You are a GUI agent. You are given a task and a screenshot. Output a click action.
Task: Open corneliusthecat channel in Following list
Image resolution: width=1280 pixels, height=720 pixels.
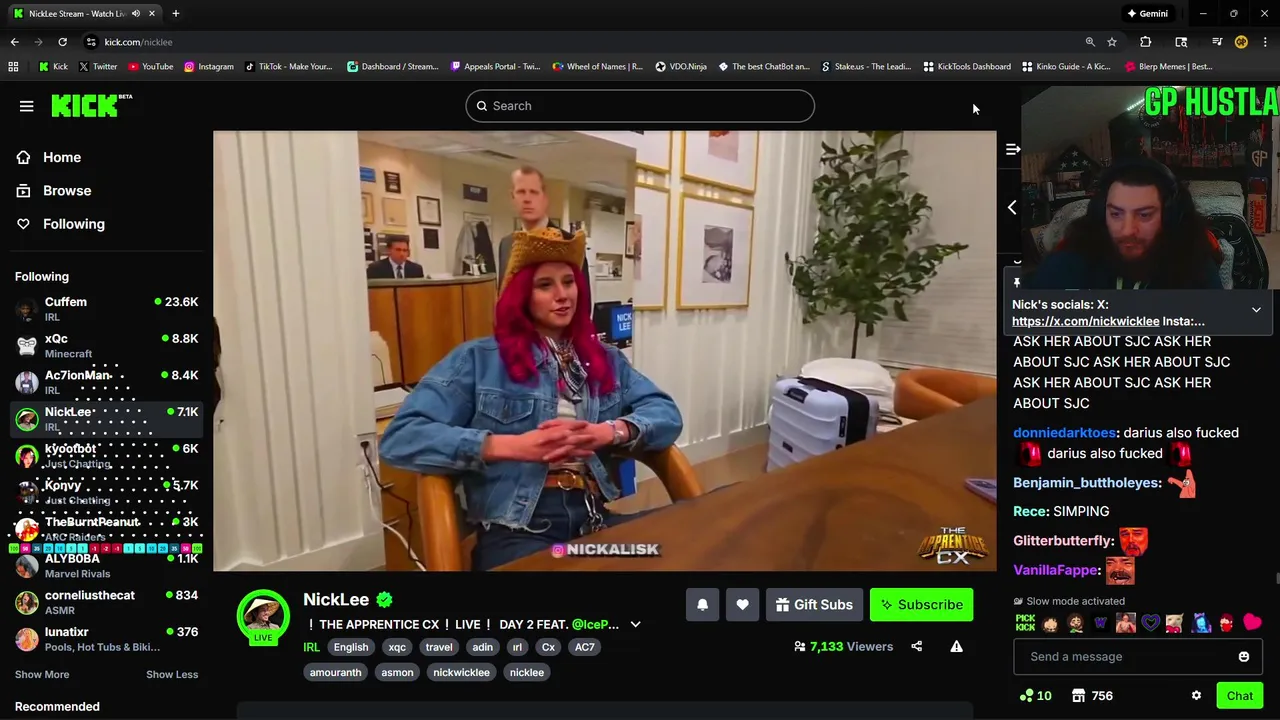106,603
